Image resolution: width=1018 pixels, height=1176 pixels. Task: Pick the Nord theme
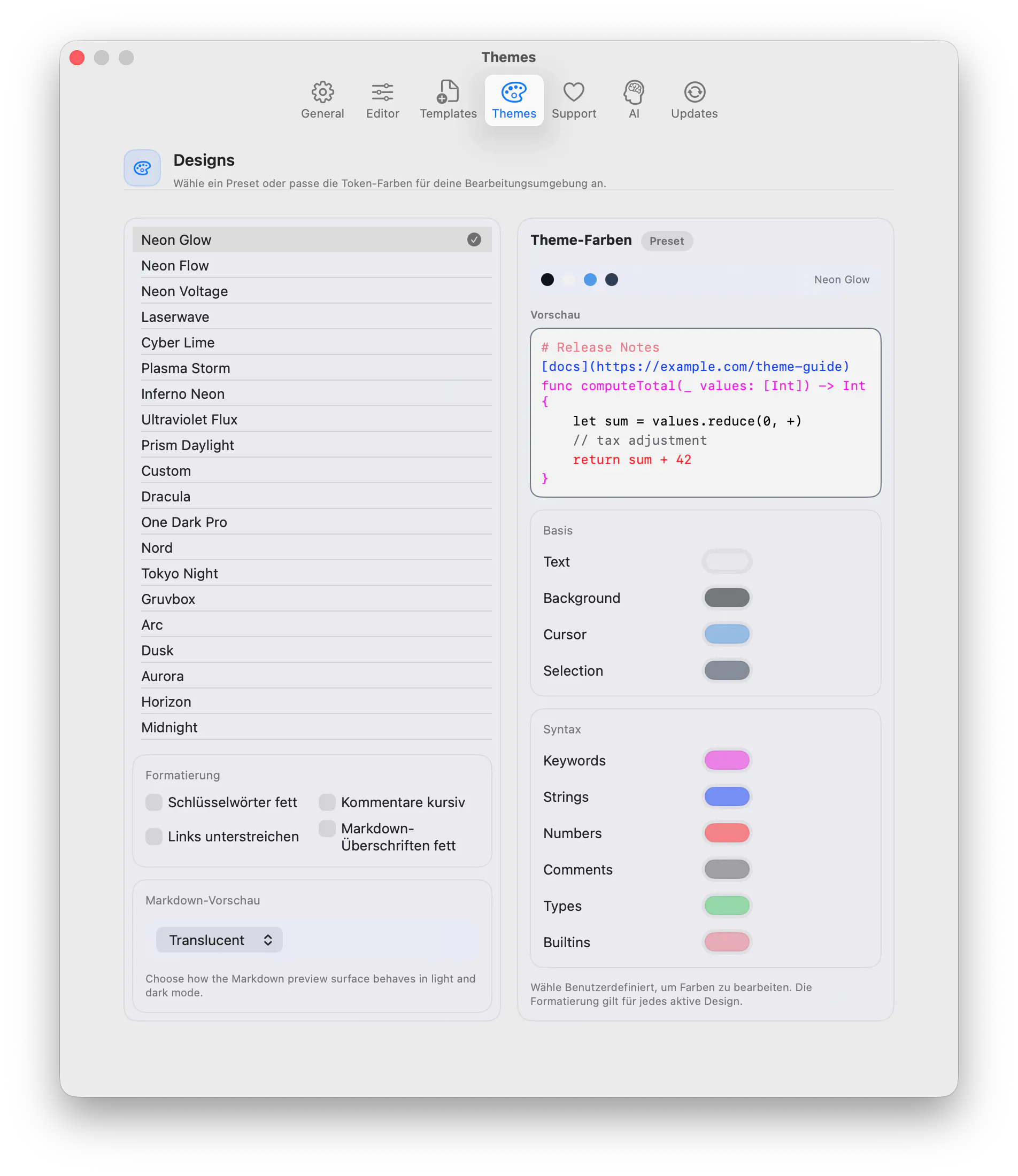tap(312, 547)
